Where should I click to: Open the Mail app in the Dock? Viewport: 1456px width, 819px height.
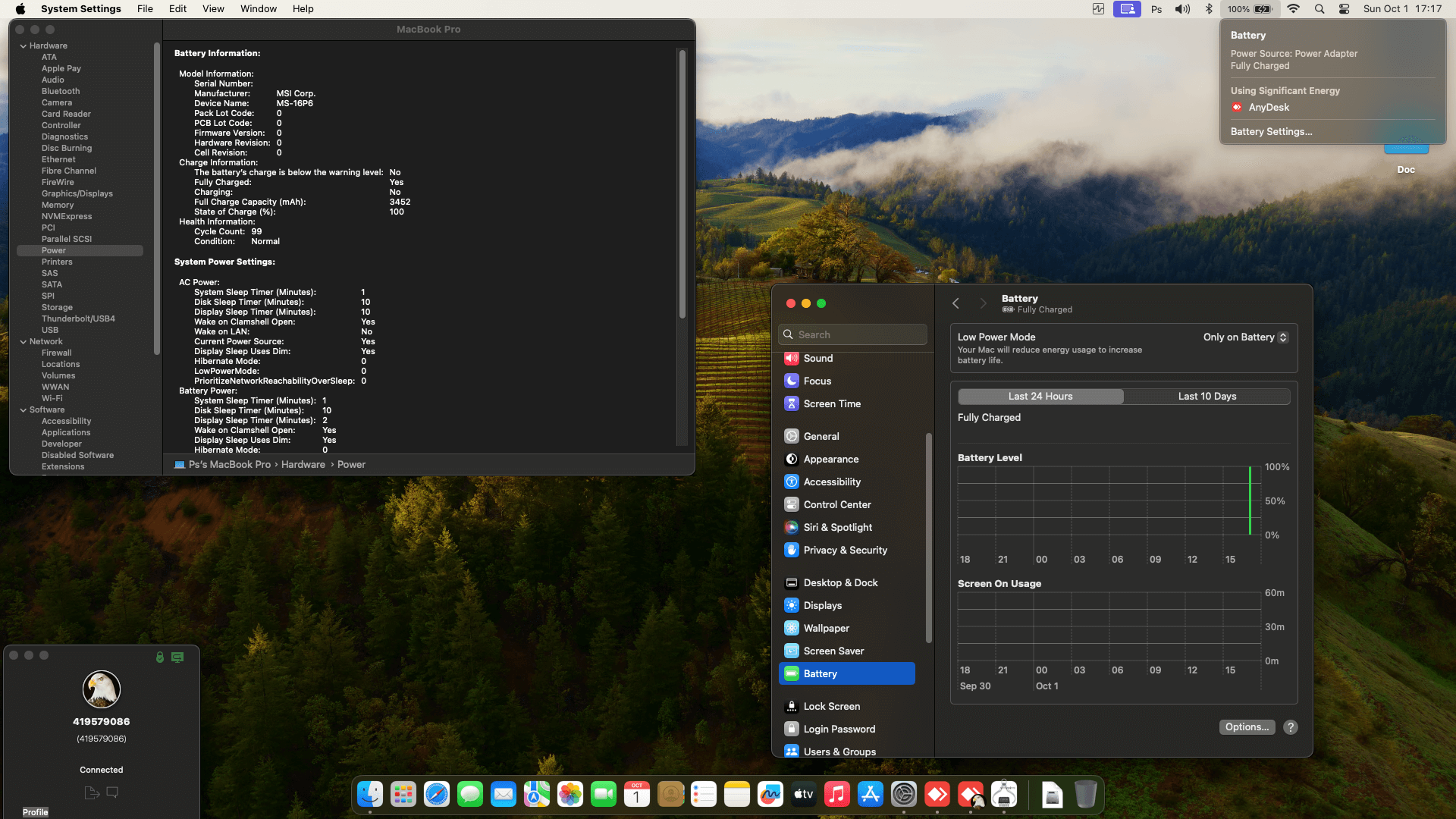[x=504, y=794]
